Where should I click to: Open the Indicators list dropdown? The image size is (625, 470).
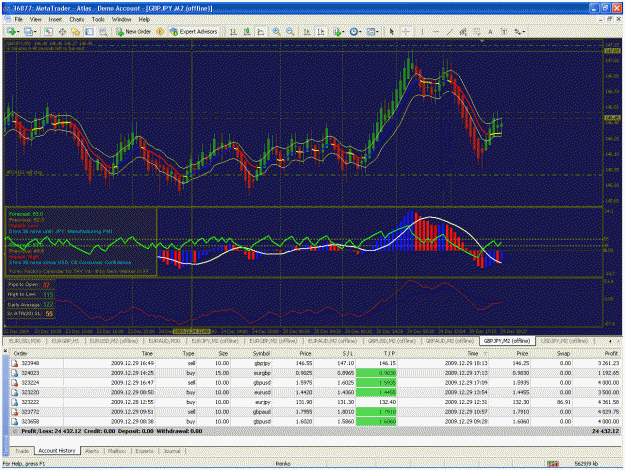(x=338, y=31)
